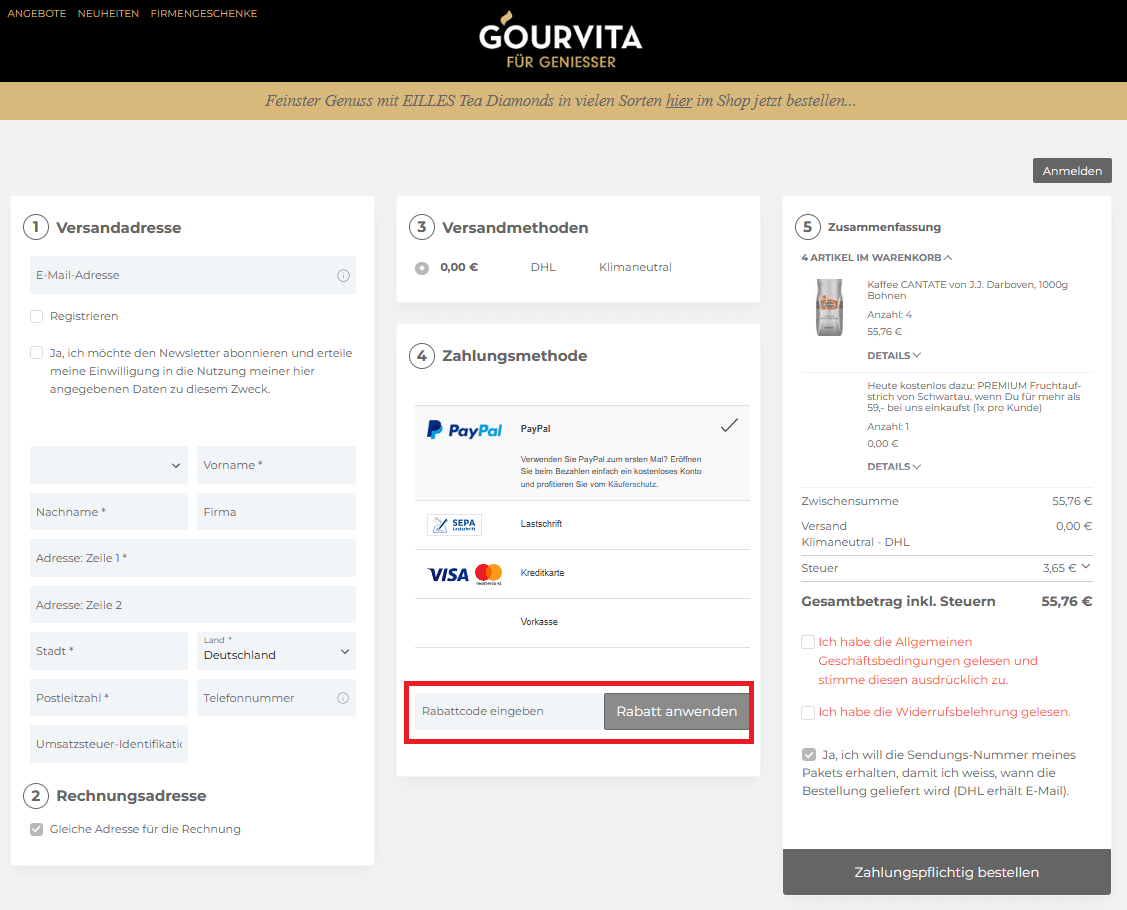
Task: Expand DETAILS under PREMIUM Fruchtaufstrich item
Action: [893, 467]
